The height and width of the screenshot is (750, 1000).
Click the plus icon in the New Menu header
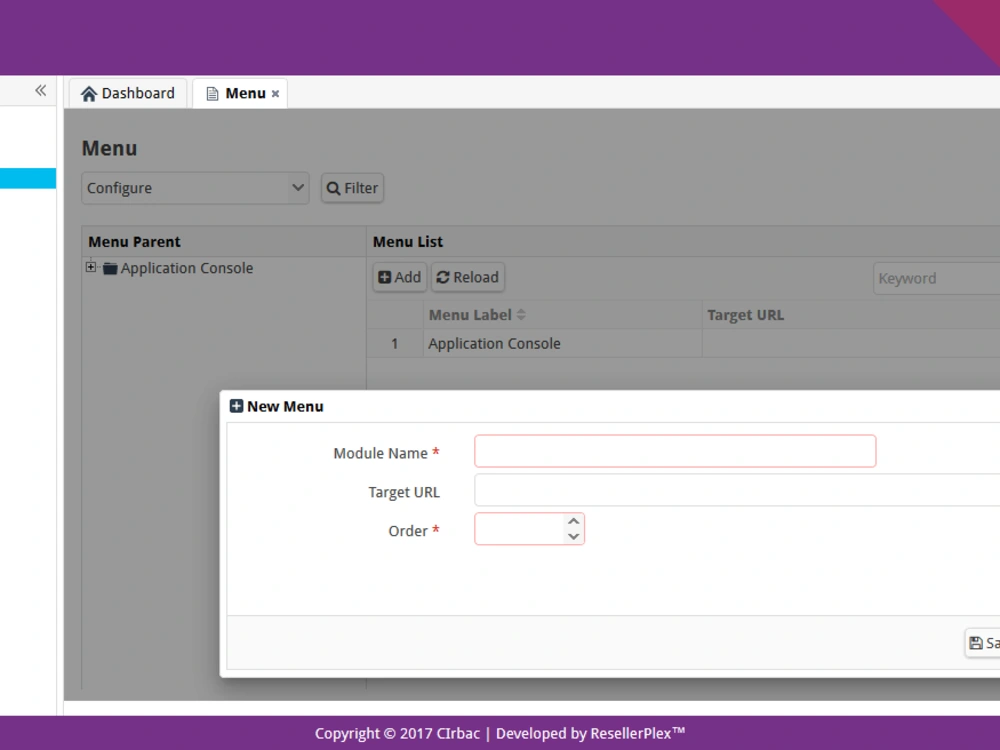point(236,406)
